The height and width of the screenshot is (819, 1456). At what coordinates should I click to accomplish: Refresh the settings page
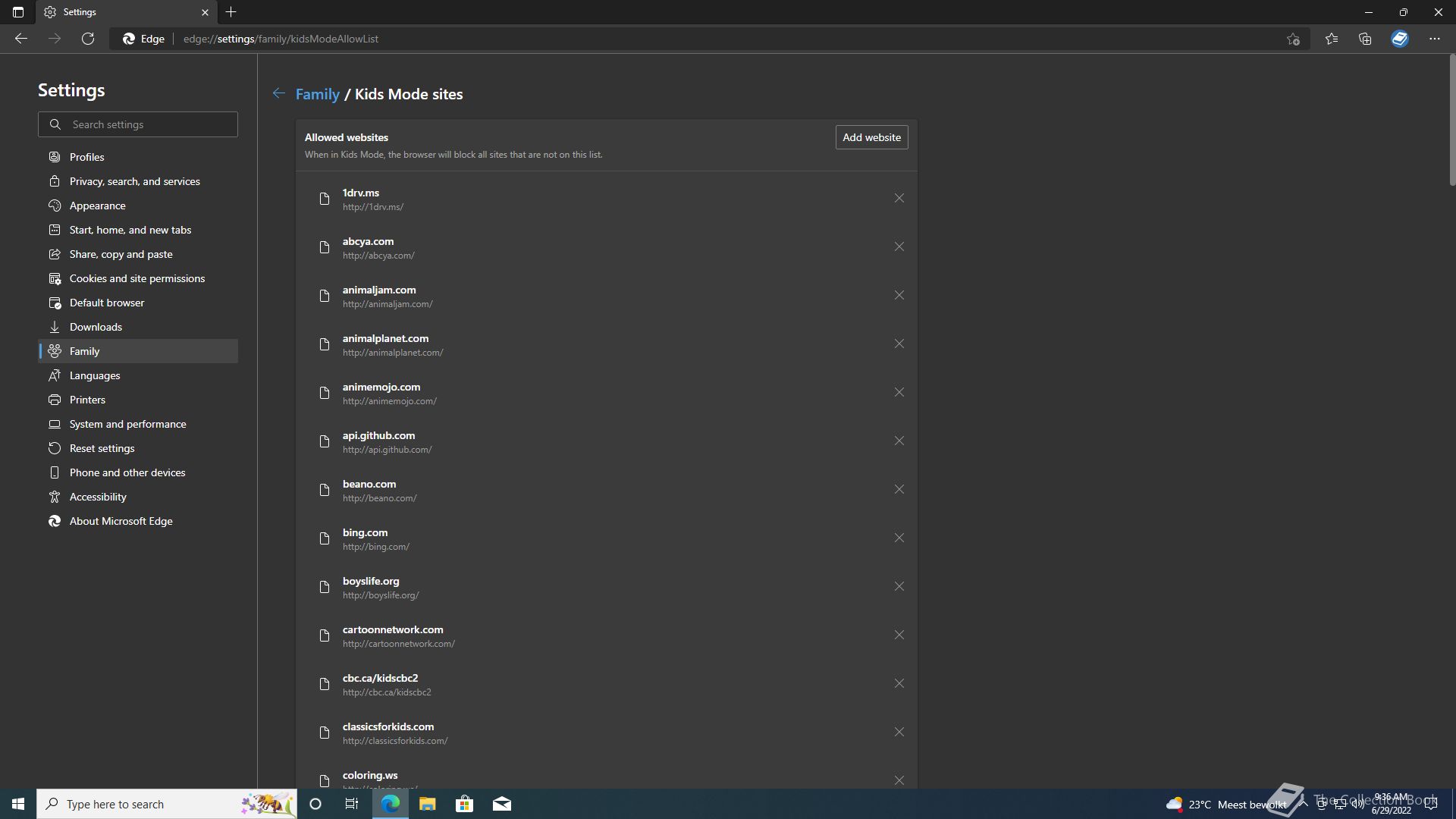88,39
